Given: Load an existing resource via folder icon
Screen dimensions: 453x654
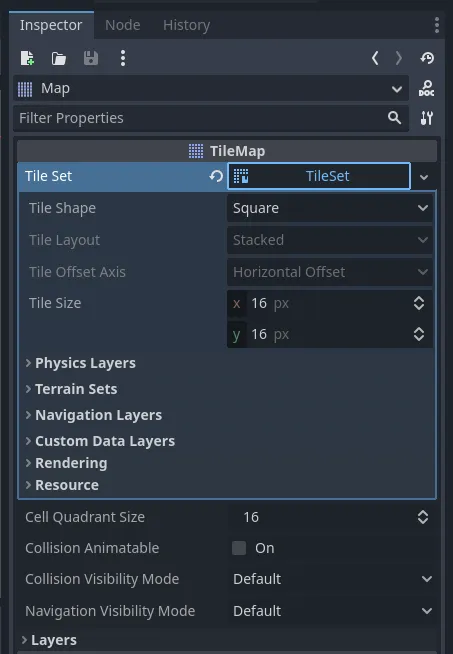Looking at the screenshot, I should tap(59, 58).
